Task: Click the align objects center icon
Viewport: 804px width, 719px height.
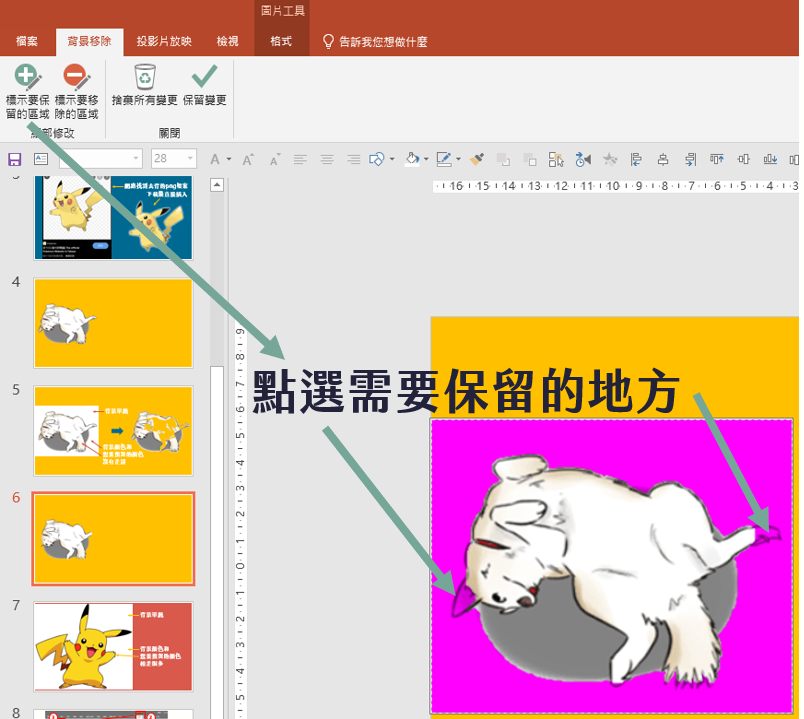Action: [x=663, y=160]
